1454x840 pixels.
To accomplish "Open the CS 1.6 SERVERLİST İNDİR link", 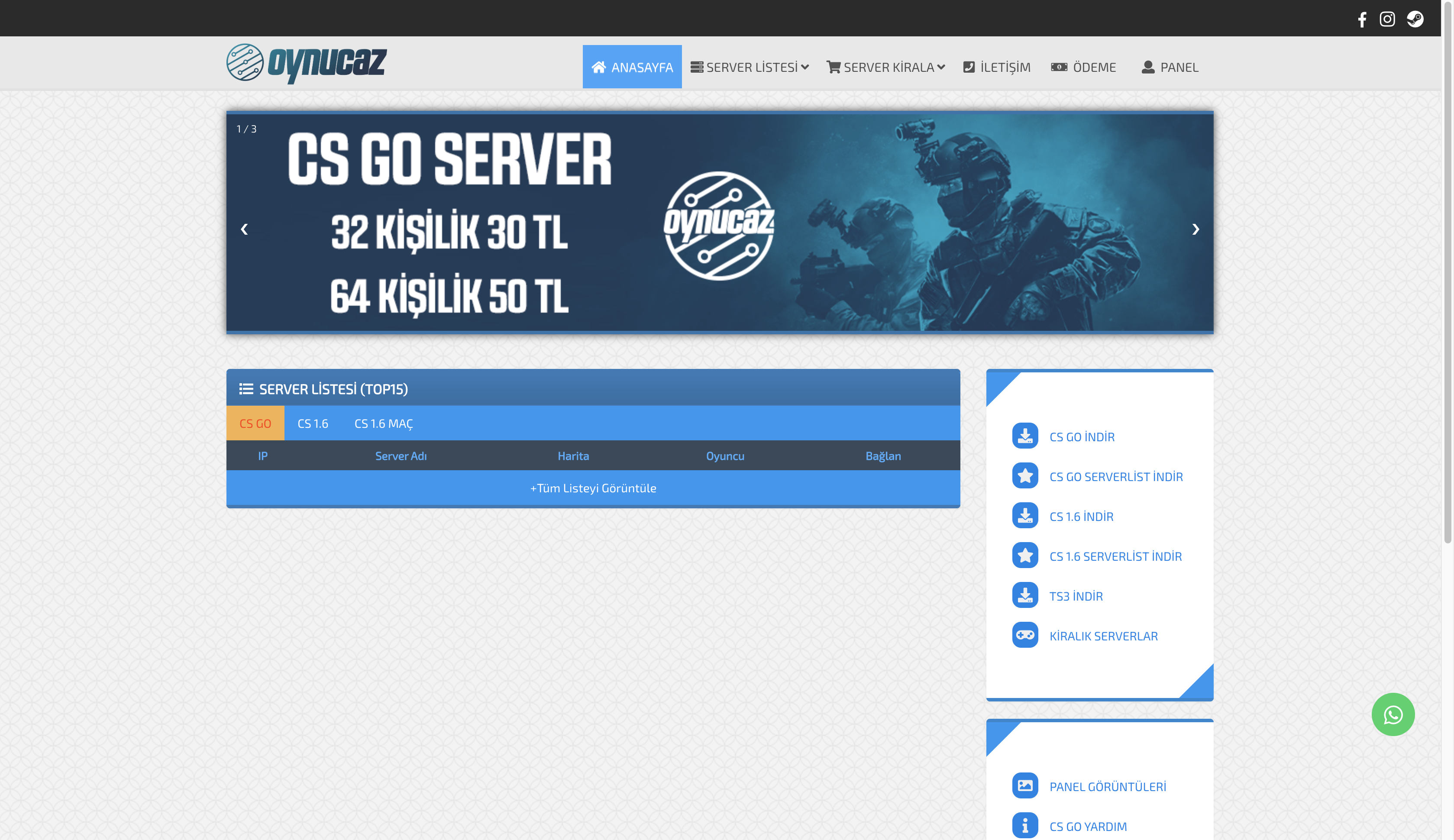I will 1115,556.
